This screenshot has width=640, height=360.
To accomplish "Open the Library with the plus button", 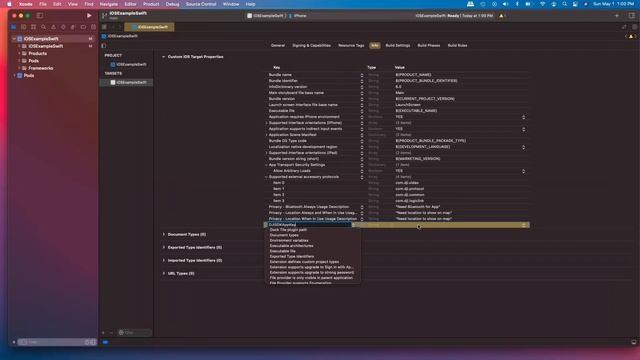I will tap(617, 16).
